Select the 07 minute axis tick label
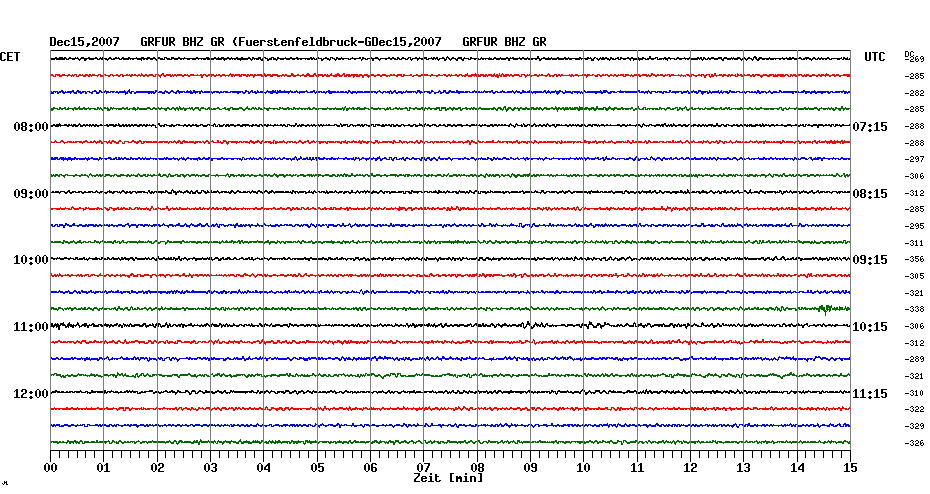930x494 pixels. click(423, 467)
